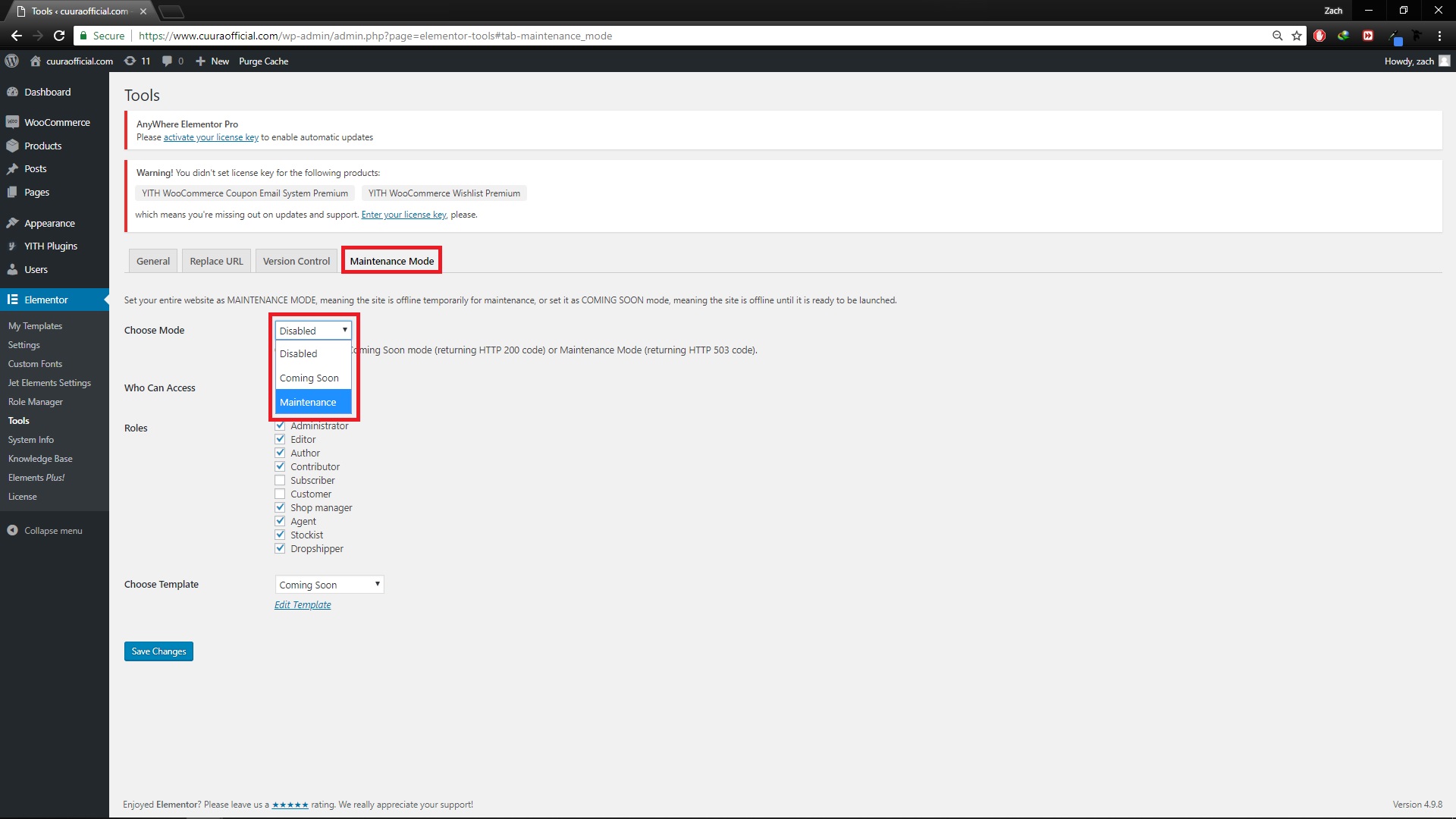Click the WooCommerce icon in sidebar

click(12, 122)
